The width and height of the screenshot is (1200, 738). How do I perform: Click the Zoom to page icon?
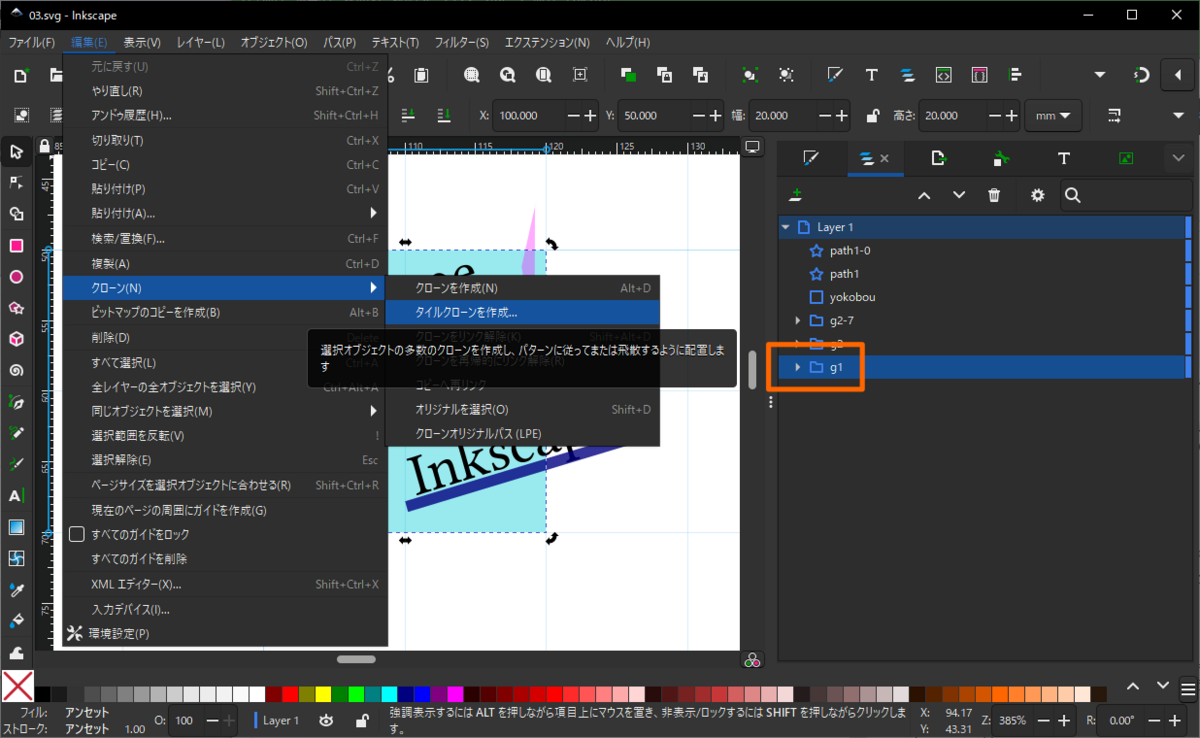click(x=543, y=75)
